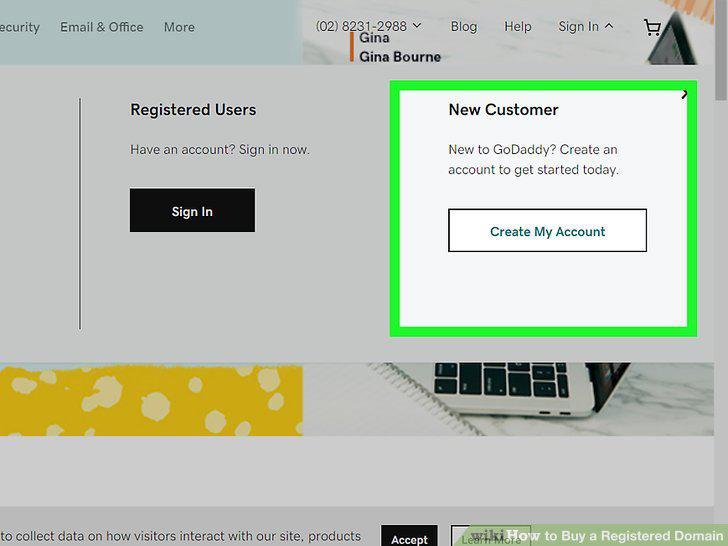728x546 pixels.
Task: Close the sign-in panel with the X
Action: pos(684,95)
